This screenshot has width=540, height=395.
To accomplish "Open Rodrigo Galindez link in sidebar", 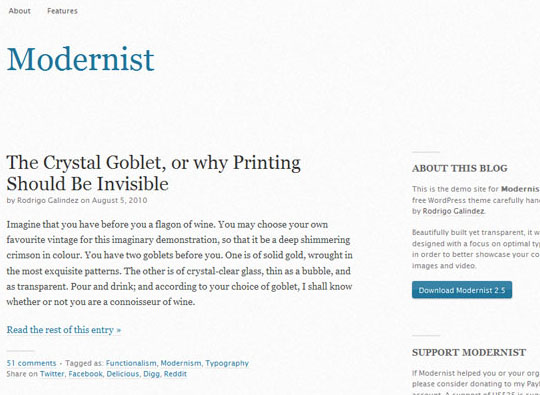I will [x=453, y=211].
